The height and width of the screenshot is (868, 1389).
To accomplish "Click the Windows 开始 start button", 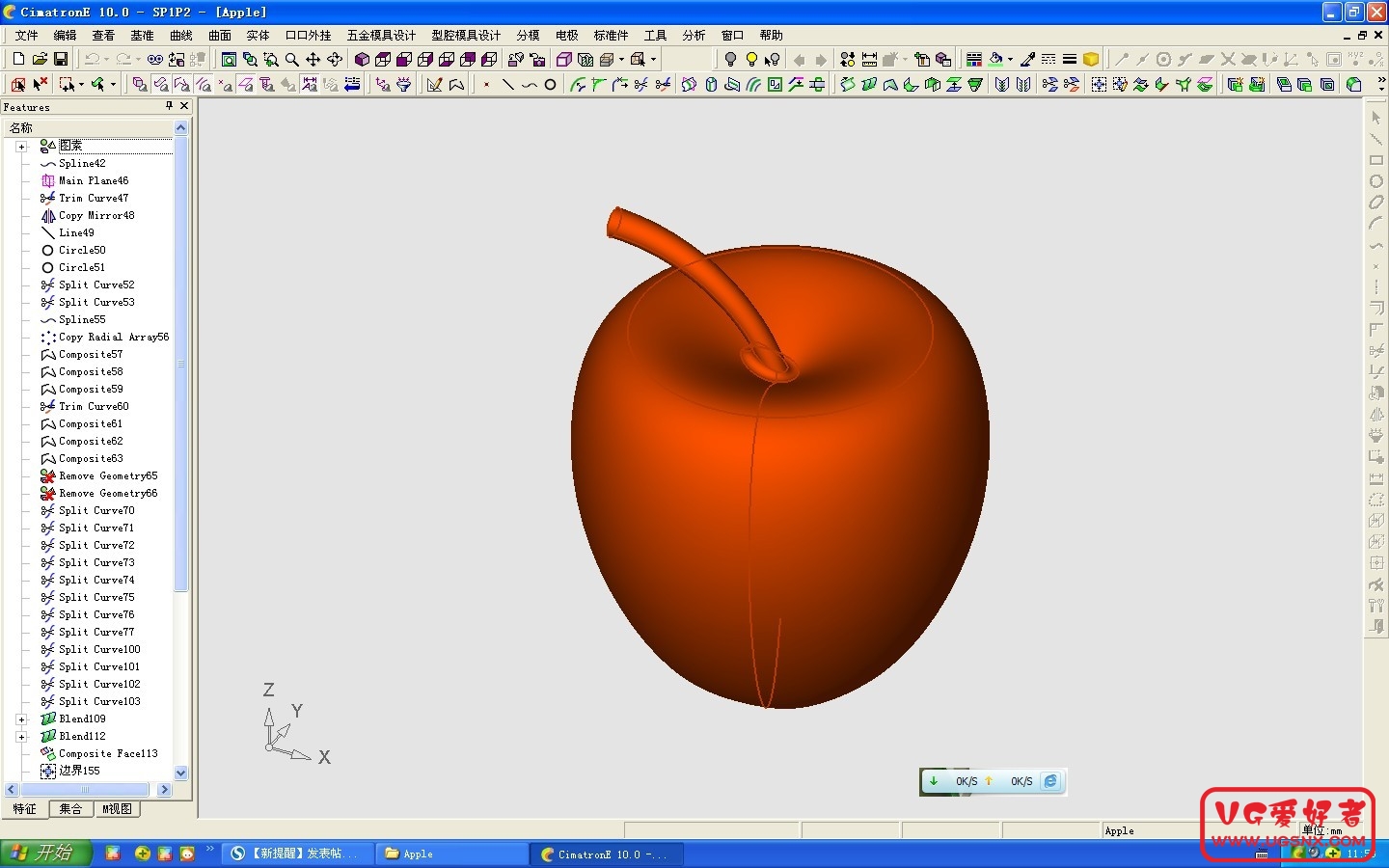I will [46, 854].
